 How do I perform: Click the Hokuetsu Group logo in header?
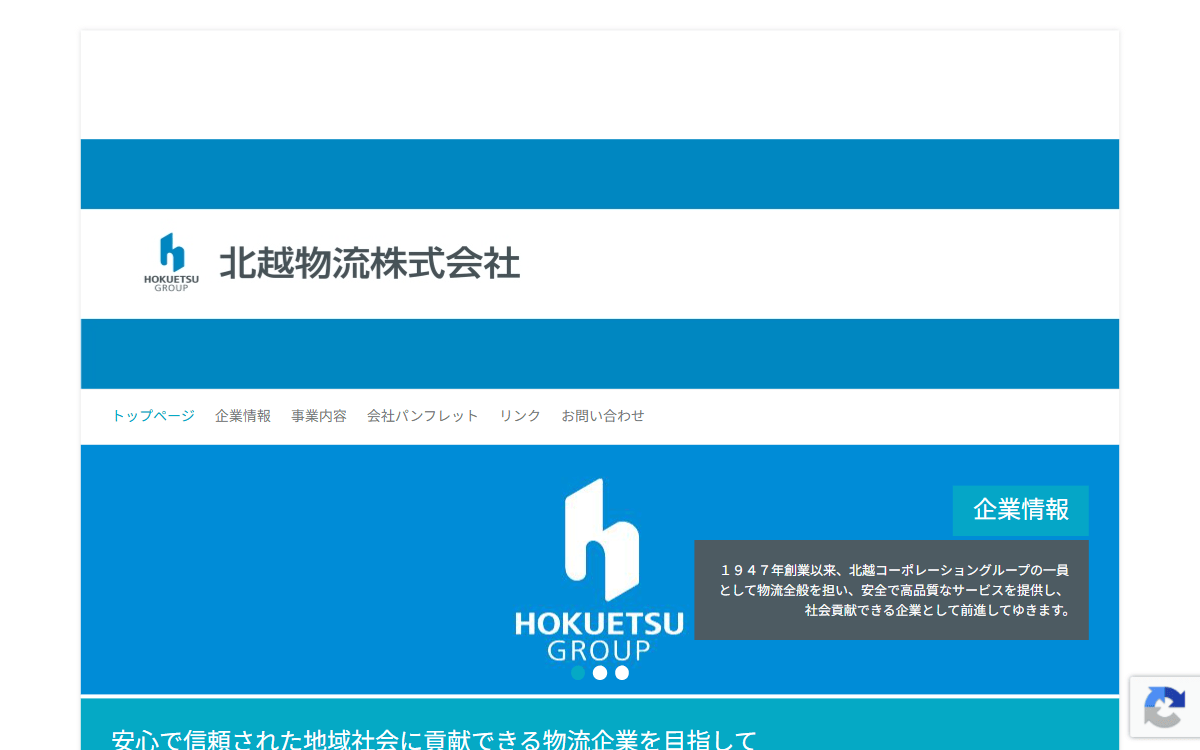[171, 262]
